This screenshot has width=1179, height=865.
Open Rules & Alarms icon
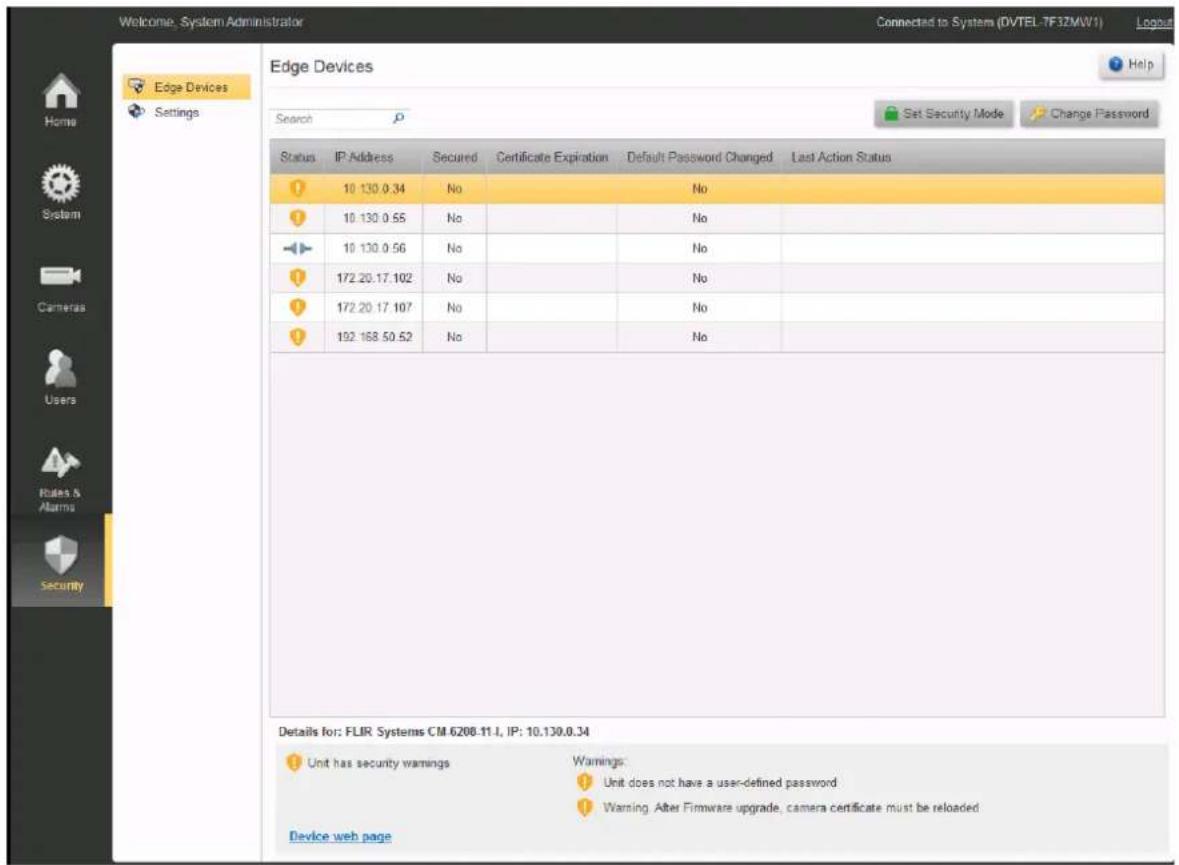(60, 463)
